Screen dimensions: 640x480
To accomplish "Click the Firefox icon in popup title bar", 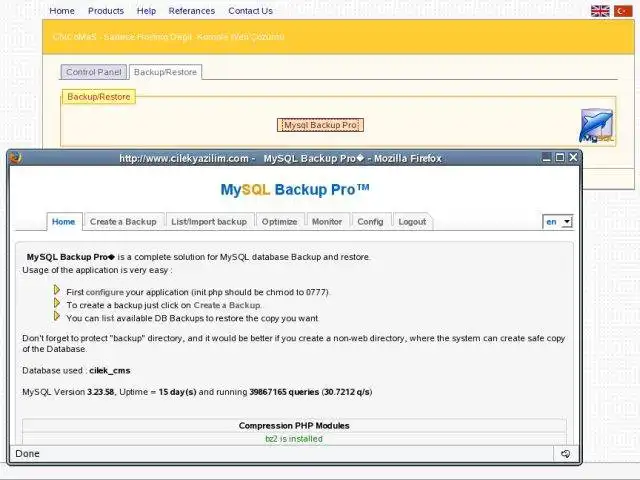I will 16,158.
